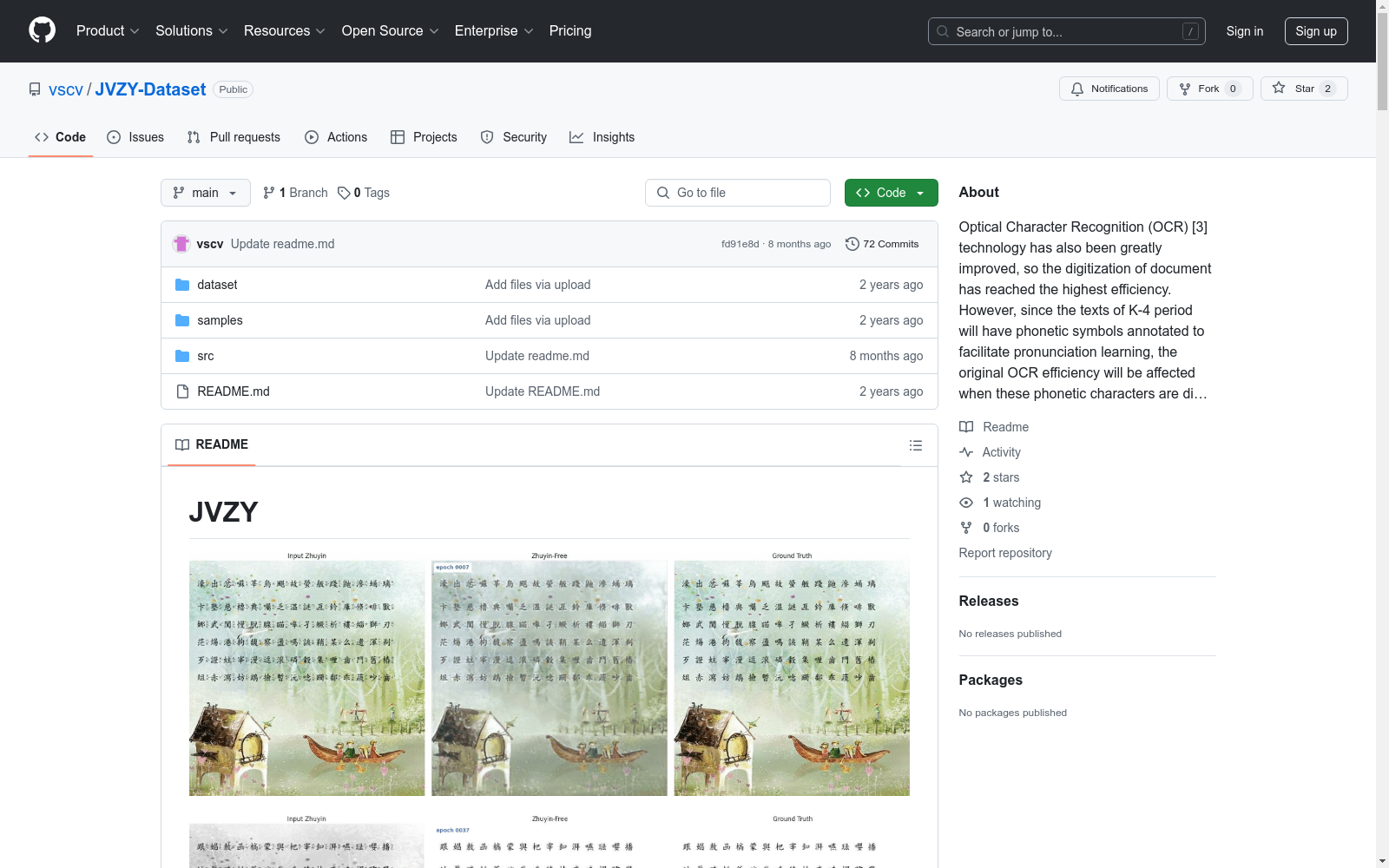Viewport: 1389px width, 868px height.
Task: Click the Sign in link
Action: point(1245,31)
